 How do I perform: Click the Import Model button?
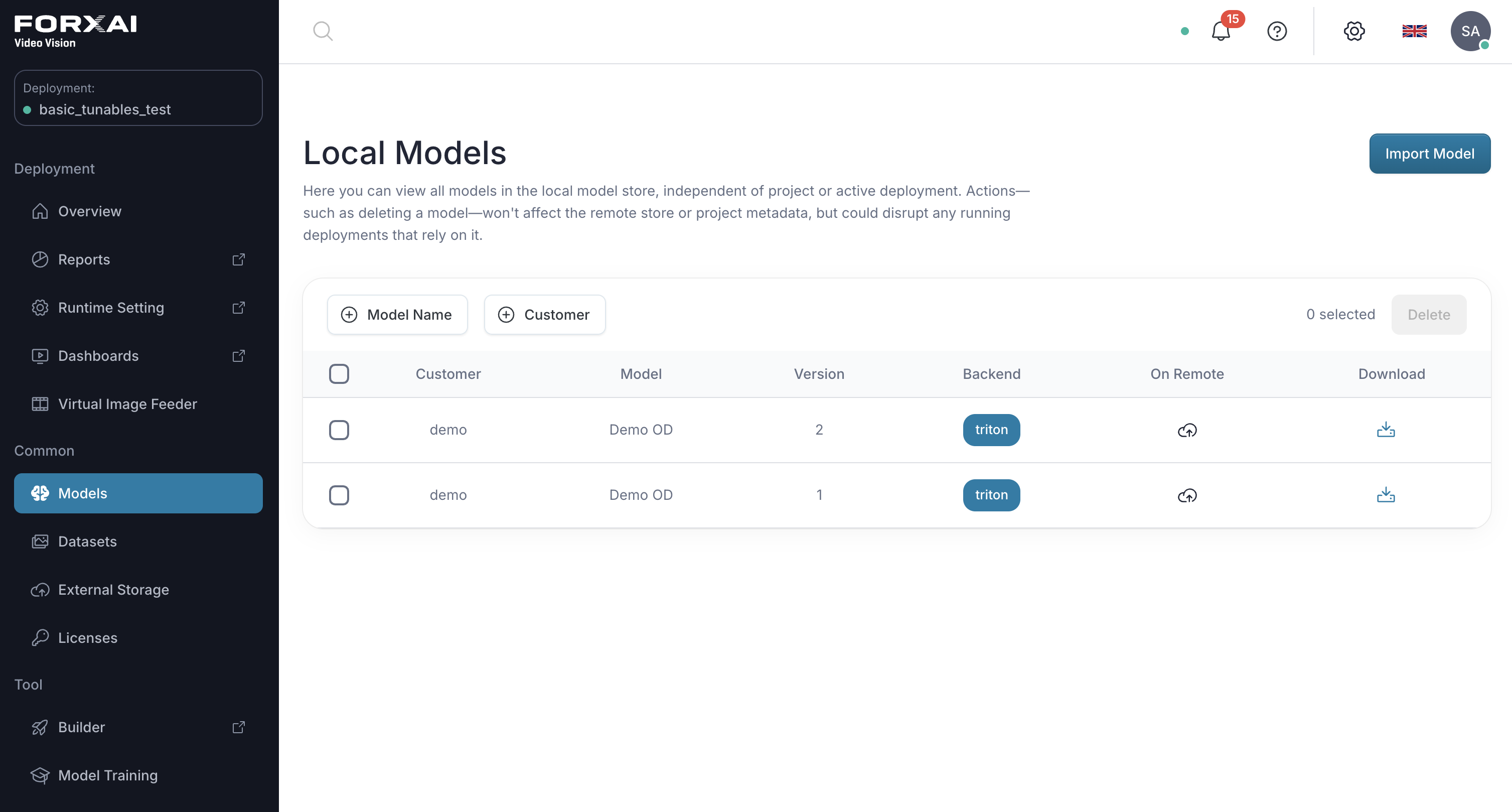[x=1429, y=154]
